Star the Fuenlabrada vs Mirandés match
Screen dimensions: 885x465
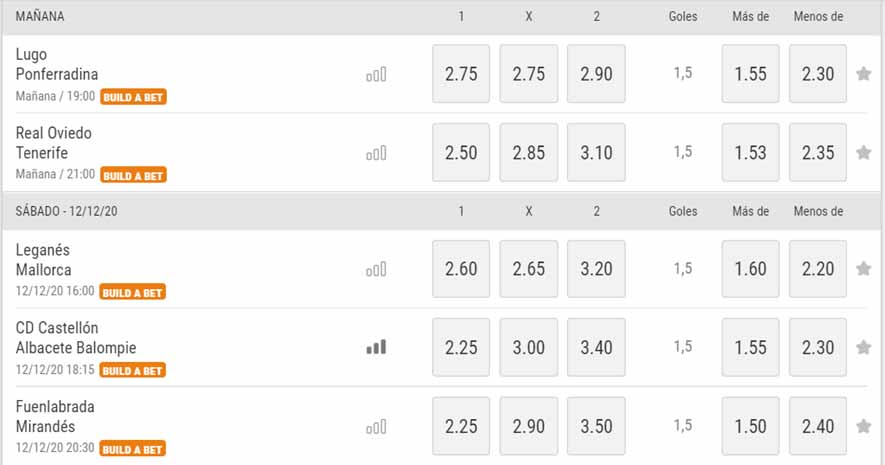tap(864, 426)
